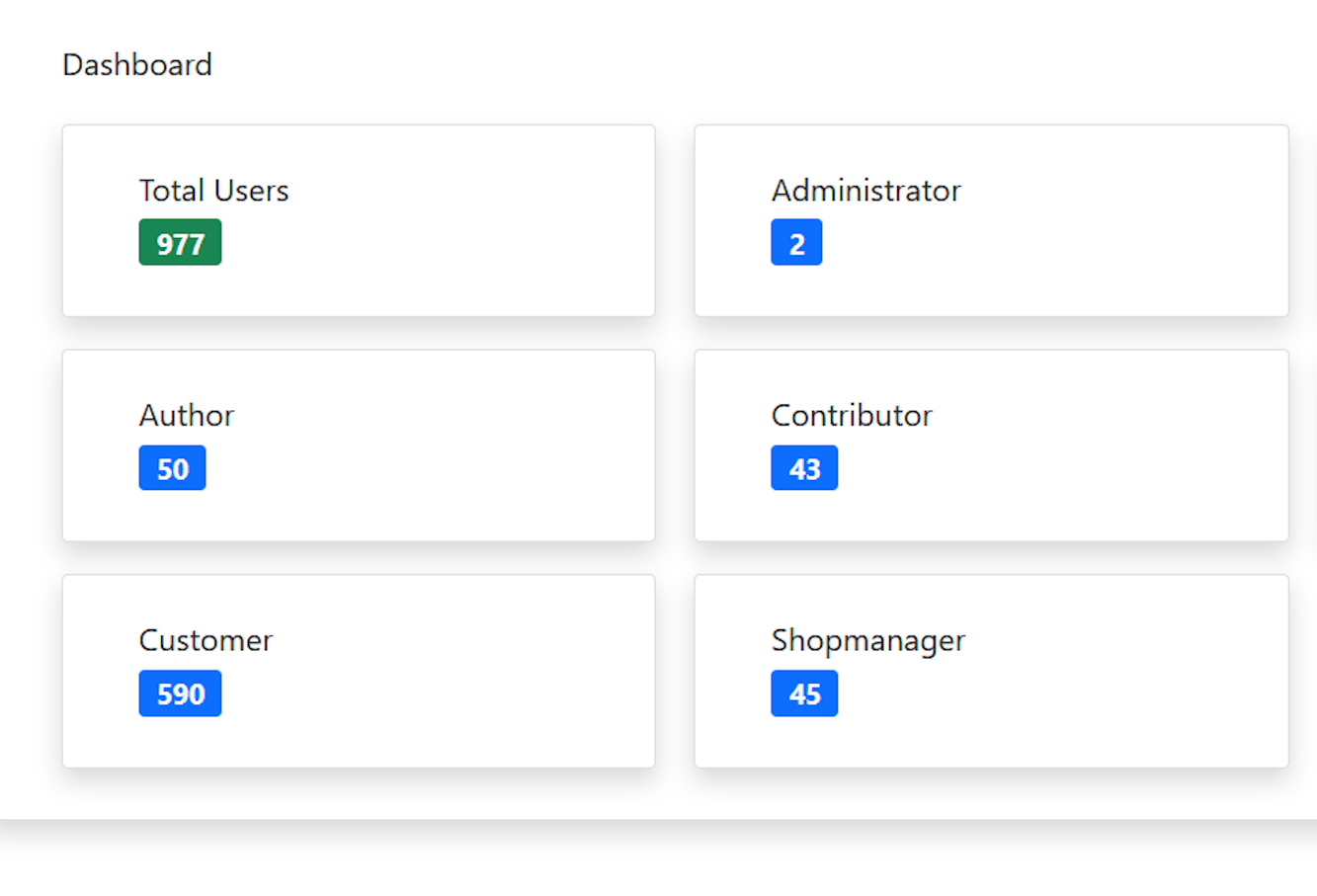The image size is (1317, 896).
Task: Click the Customer count badge 590
Action: (x=180, y=693)
